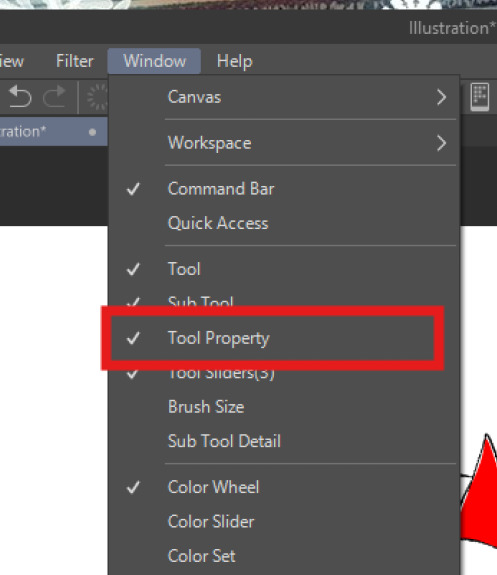
Task: Click the loading spinner icon in toolbar
Action: click(x=97, y=97)
